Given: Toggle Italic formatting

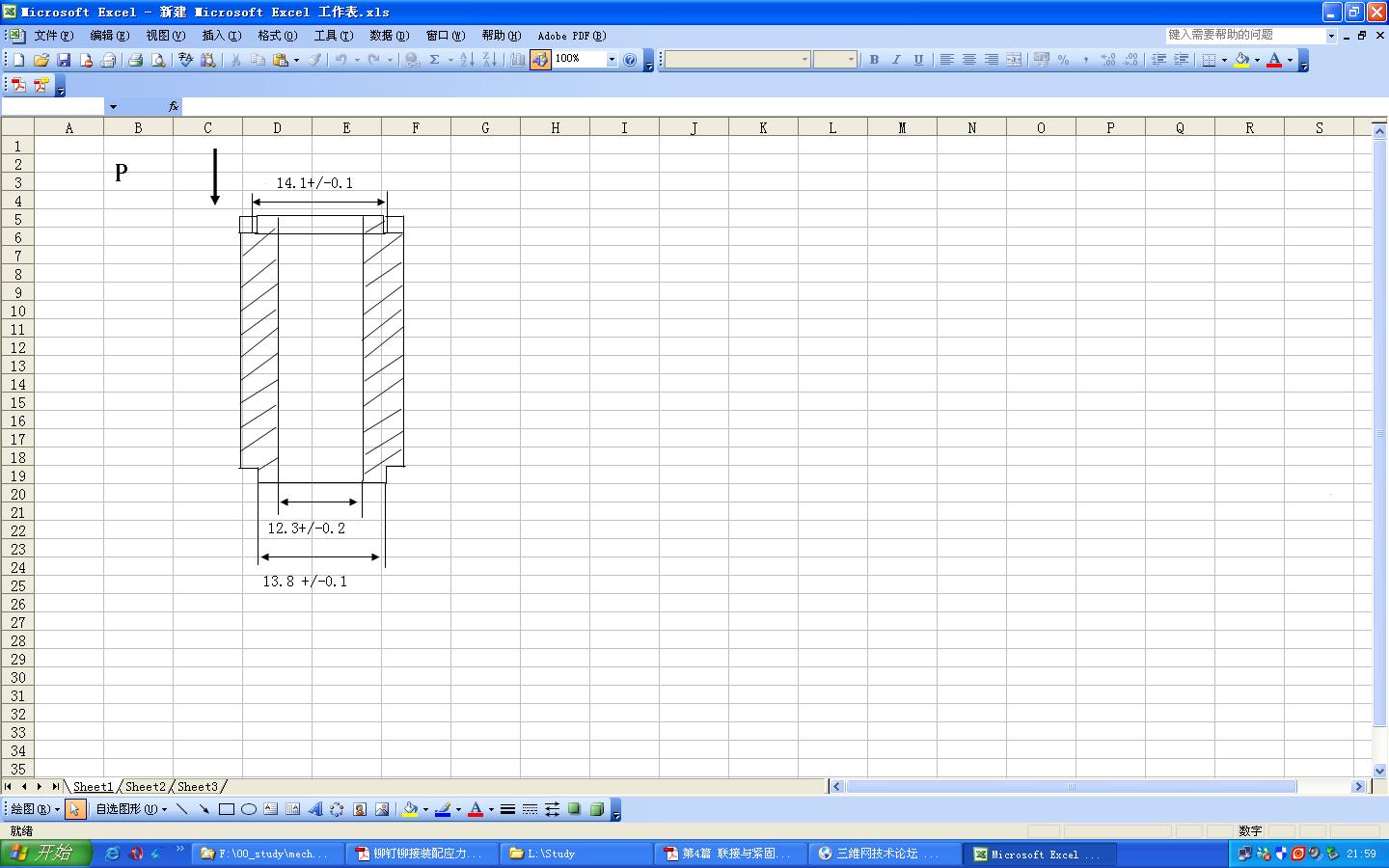Looking at the screenshot, I should tap(896, 60).
